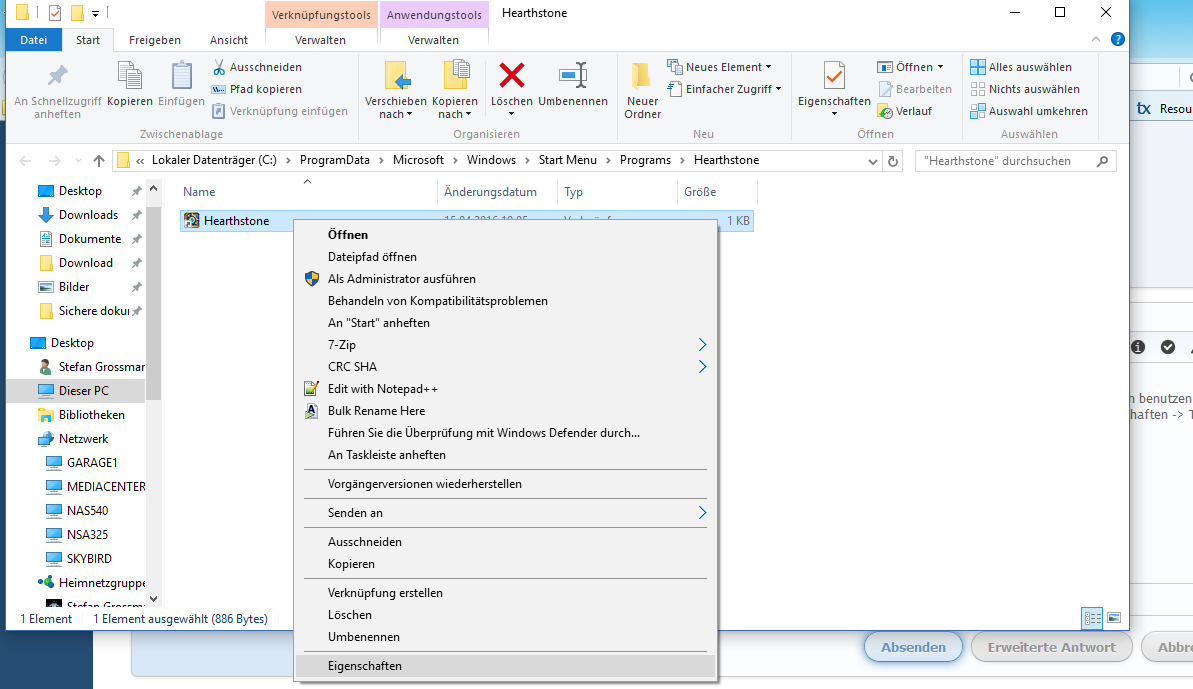The width and height of the screenshot is (1193, 689).
Task: Switch to details view icon in status bar
Action: pos(1093,618)
